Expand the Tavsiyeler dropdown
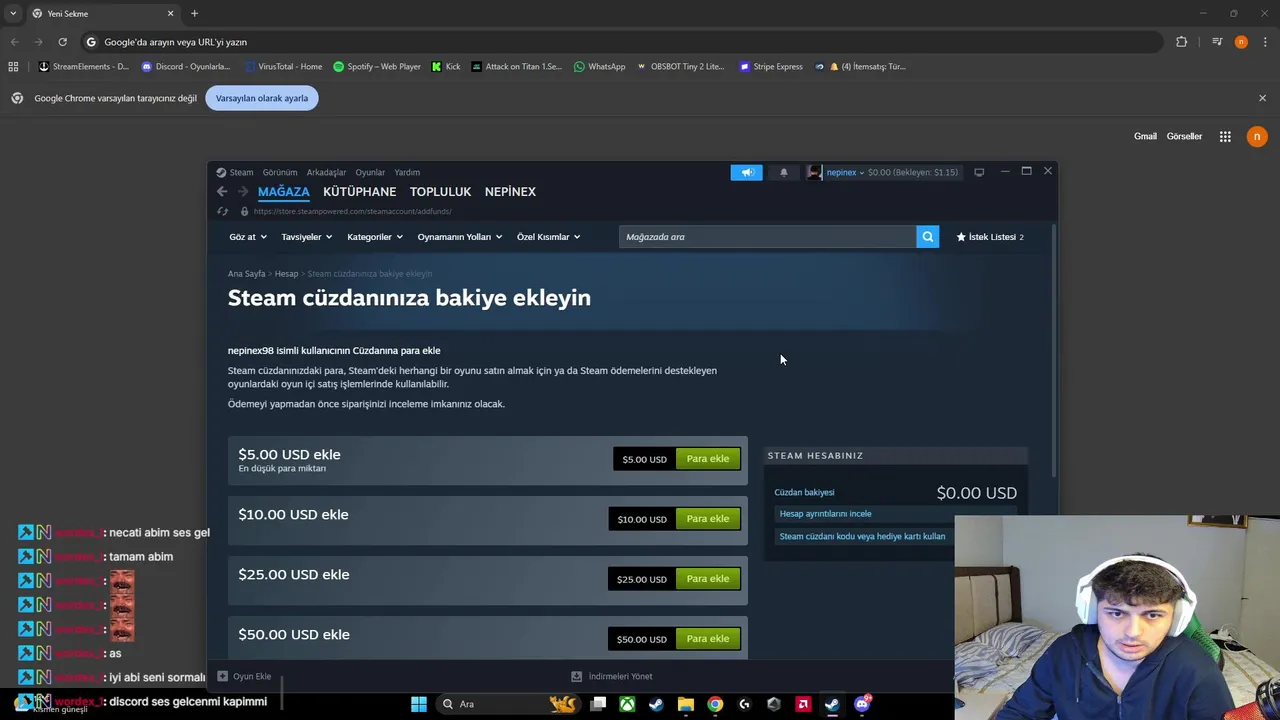 point(307,237)
